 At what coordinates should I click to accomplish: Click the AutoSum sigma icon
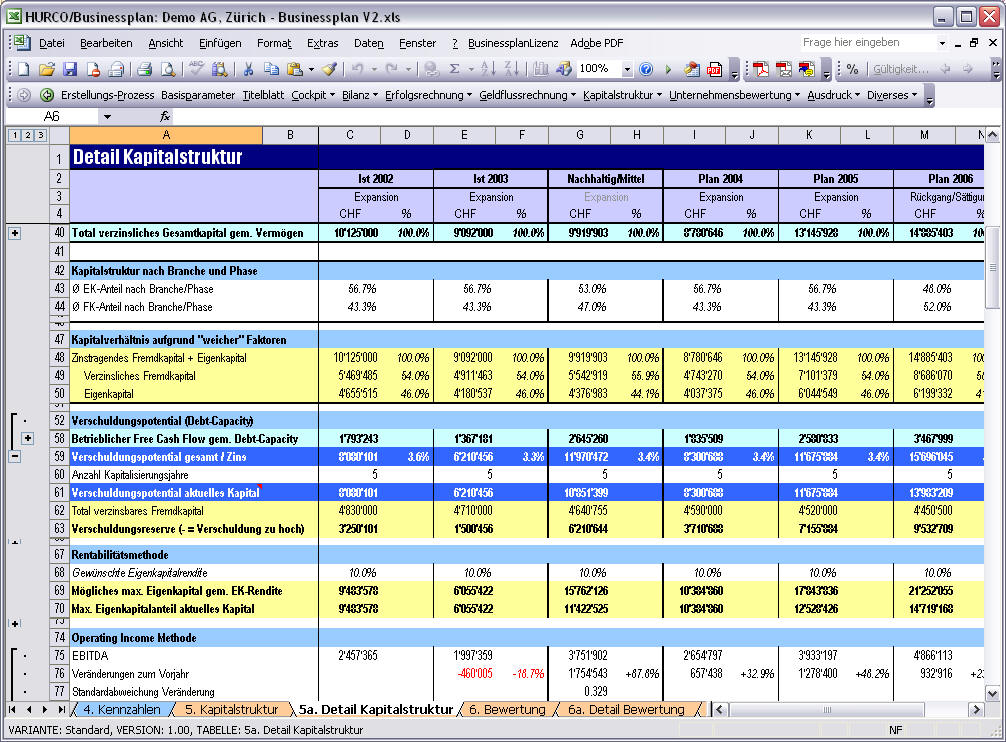click(454, 69)
